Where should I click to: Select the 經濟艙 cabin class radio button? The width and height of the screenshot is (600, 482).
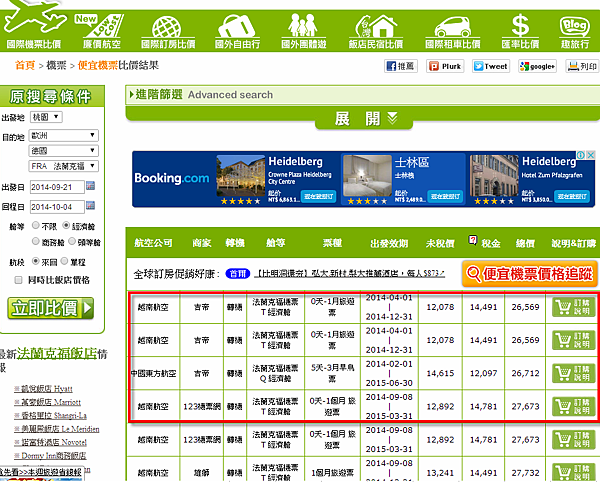tap(66, 225)
